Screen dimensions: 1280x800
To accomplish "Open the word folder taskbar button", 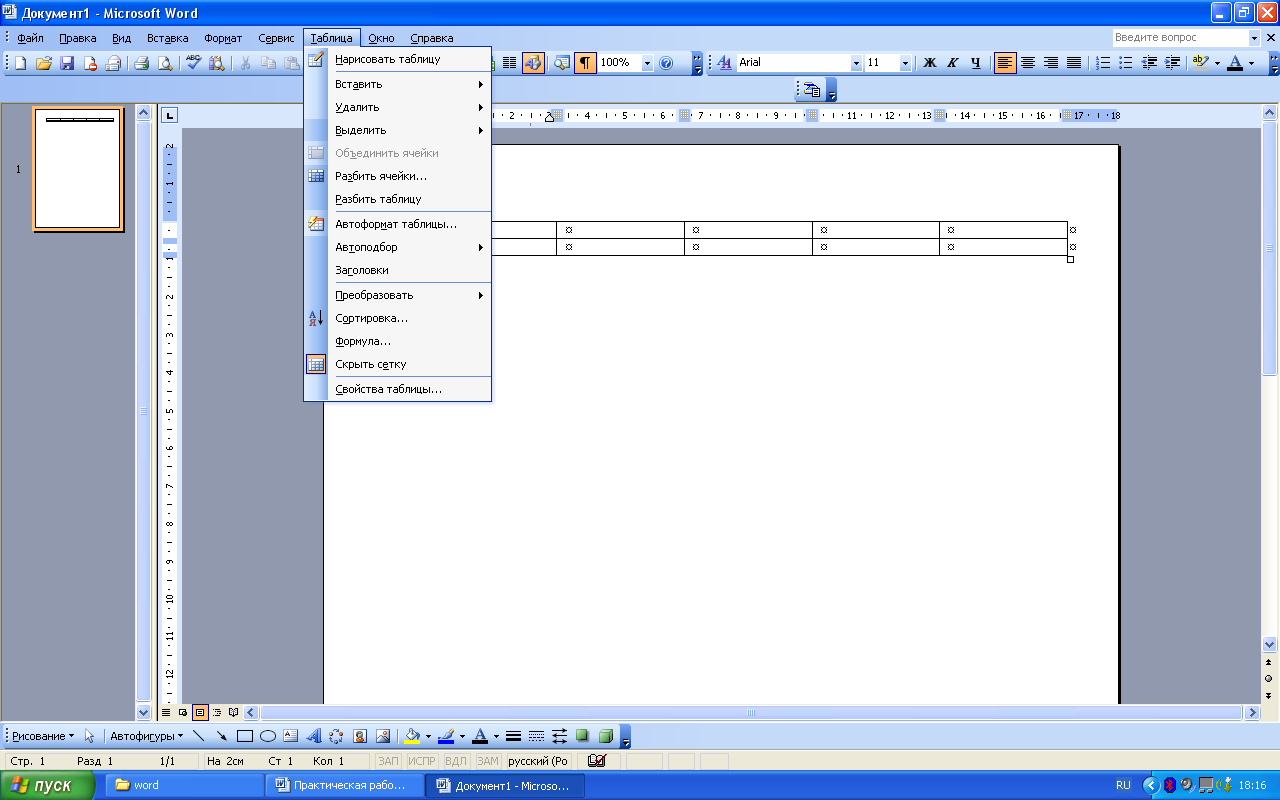I will [185, 785].
